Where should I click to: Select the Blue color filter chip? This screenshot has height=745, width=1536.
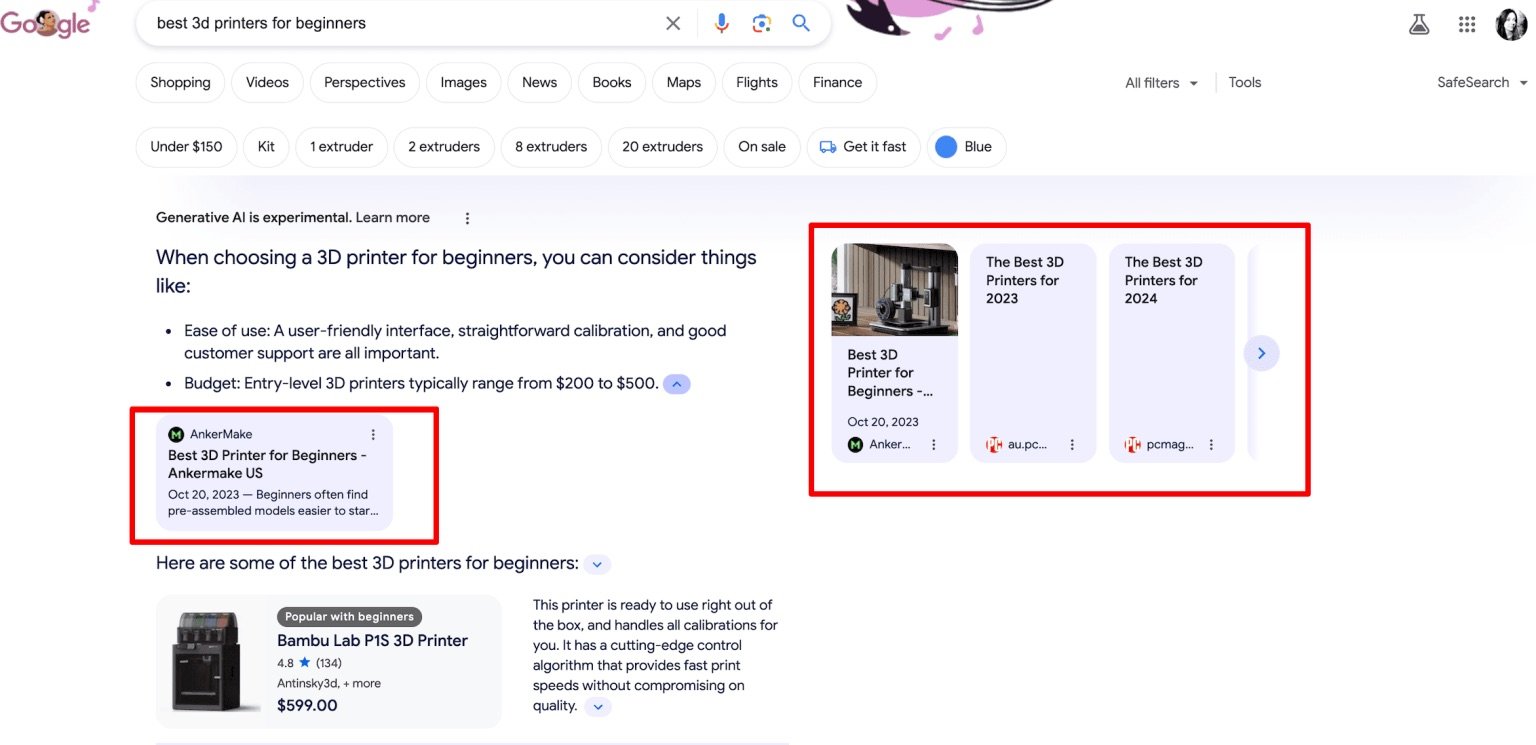coord(967,147)
